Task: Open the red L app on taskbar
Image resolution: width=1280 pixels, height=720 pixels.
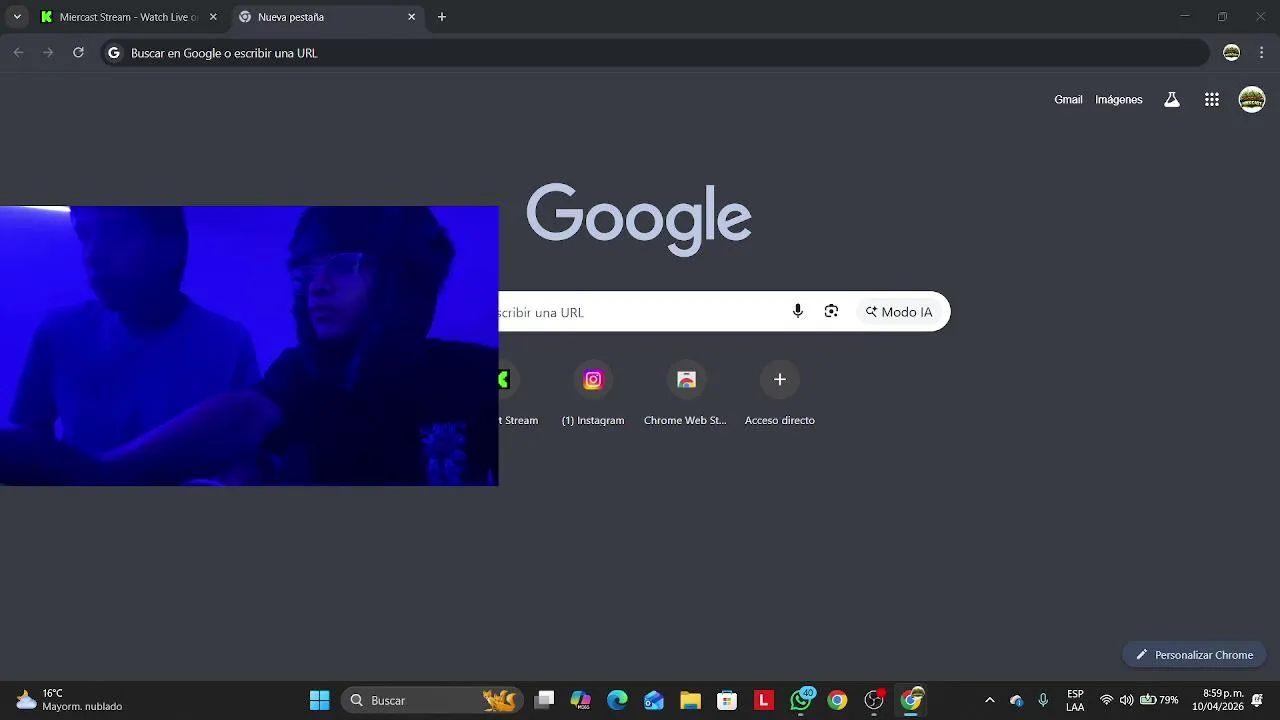Action: [x=764, y=700]
